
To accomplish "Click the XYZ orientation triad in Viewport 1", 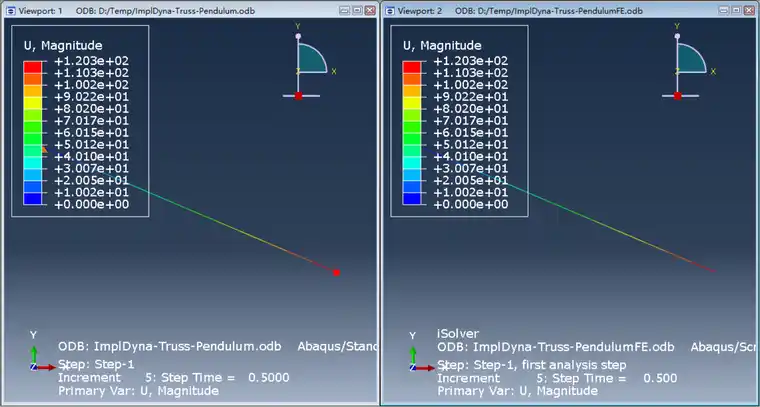I will 43,351.
